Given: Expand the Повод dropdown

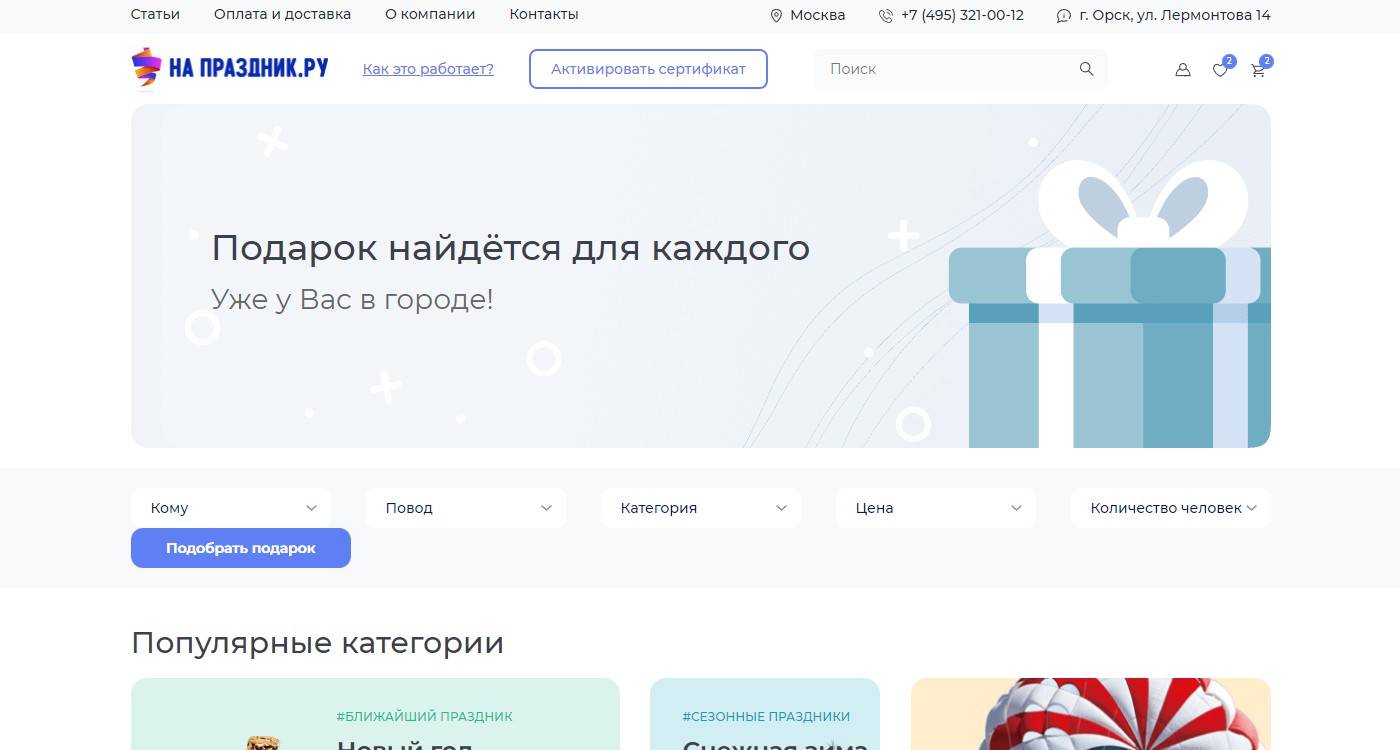Looking at the screenshot, I should coord(466,508).
